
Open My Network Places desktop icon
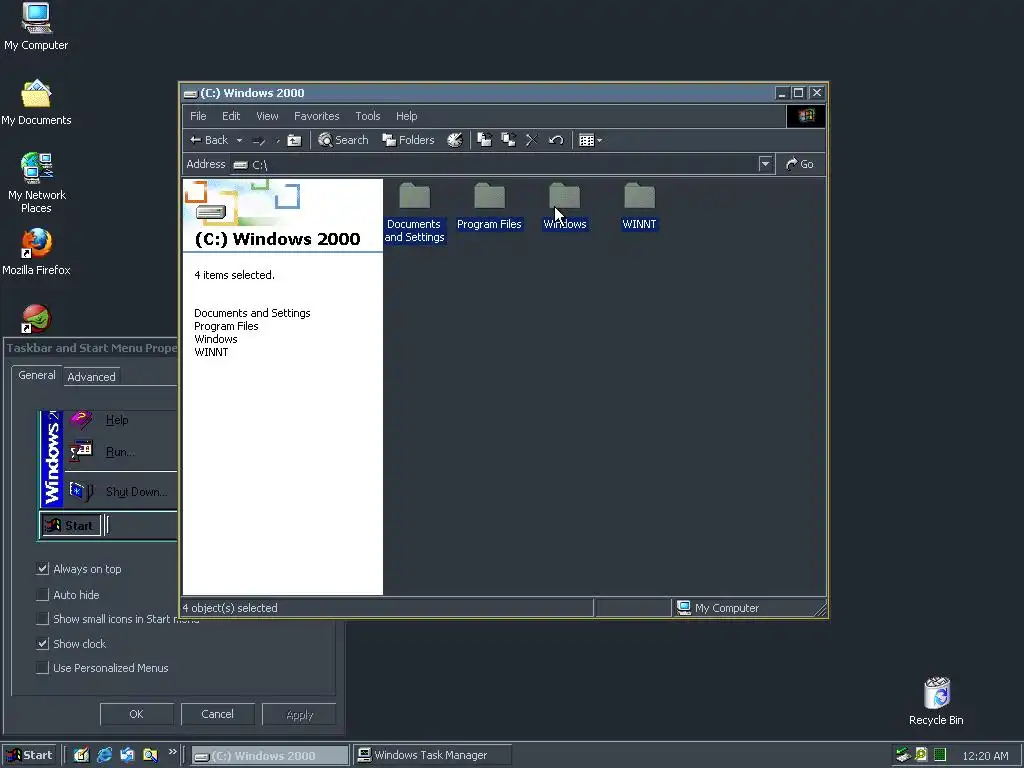[x=36, y=184]
